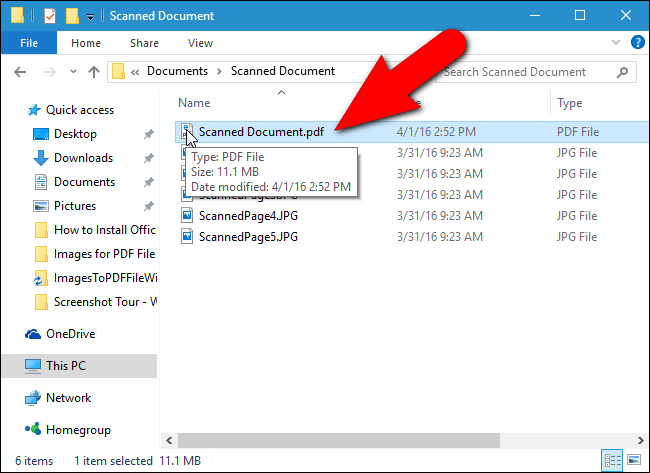650x473 pixels.
Task: Click PDF File type cell
Action: click(578, 132)
